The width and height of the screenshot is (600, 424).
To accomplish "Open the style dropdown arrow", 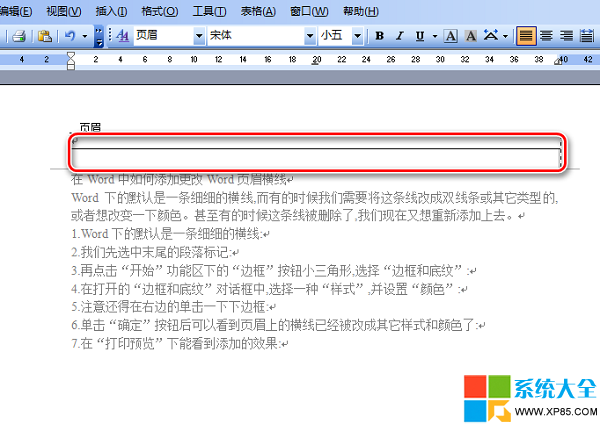I will tap(199, 36).
